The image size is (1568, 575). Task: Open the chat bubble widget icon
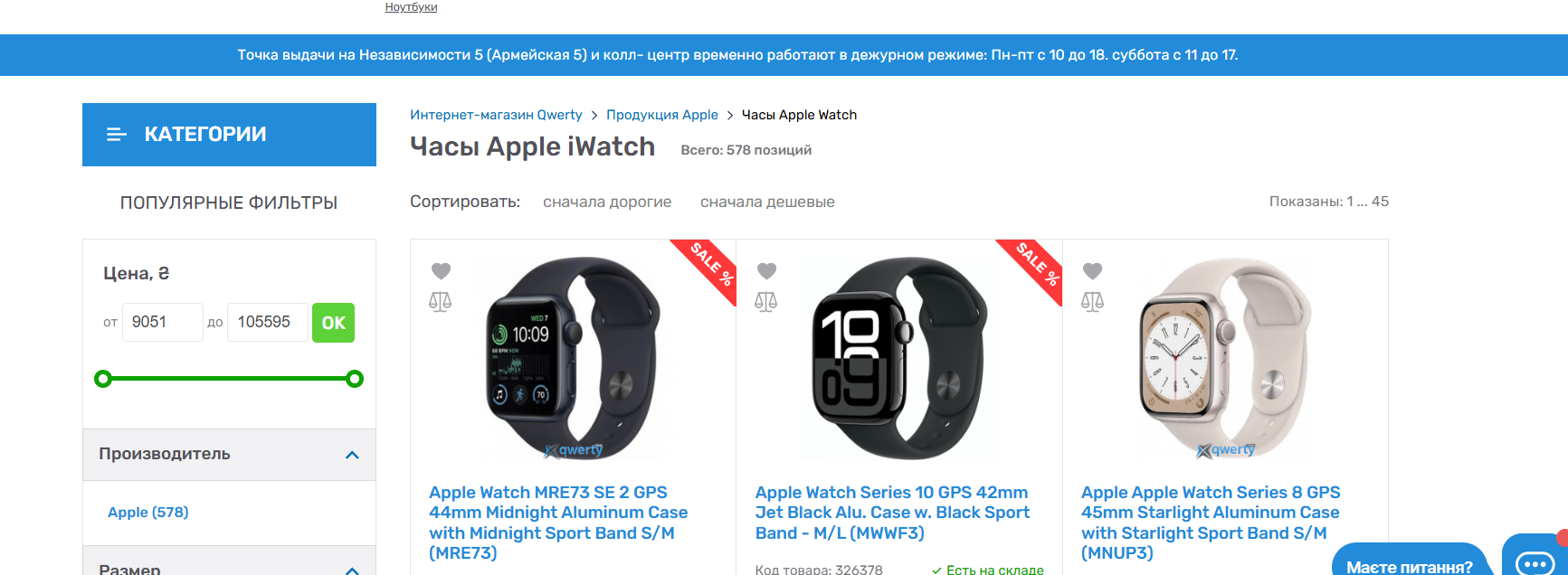[x=1535, y=561]
